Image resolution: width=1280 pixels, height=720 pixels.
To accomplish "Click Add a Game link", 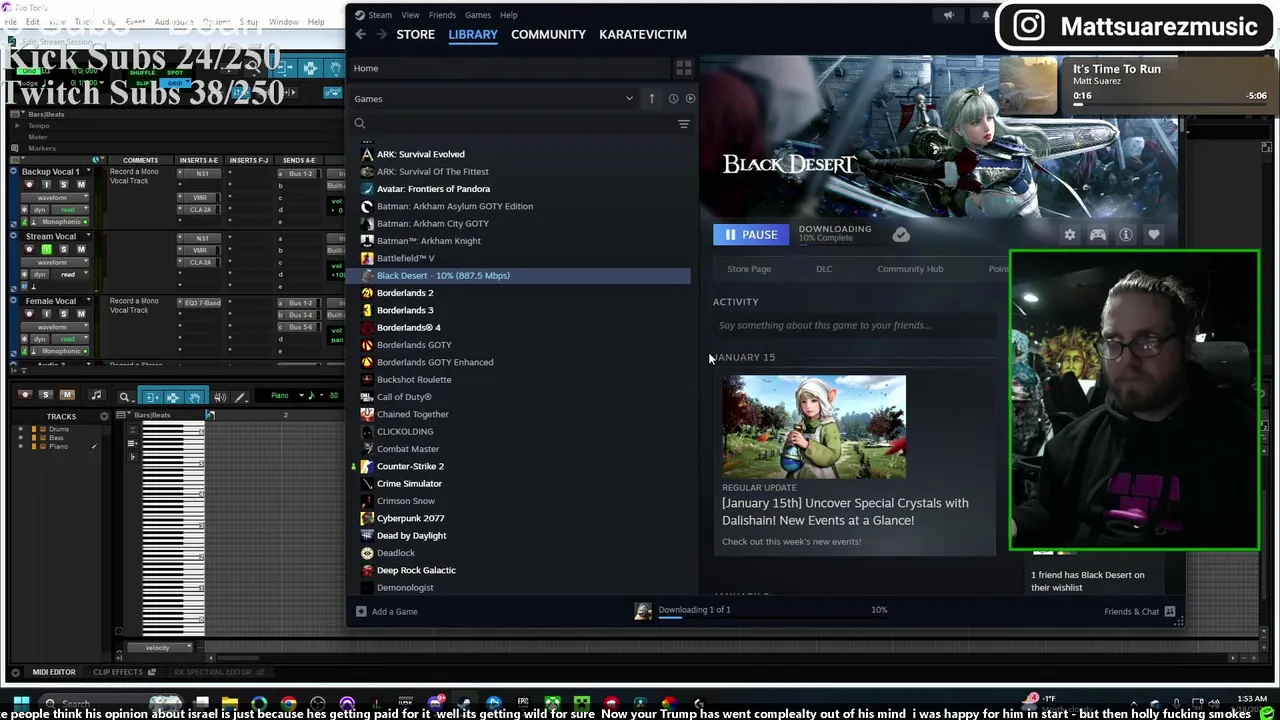I will click(x=395, y=611).
